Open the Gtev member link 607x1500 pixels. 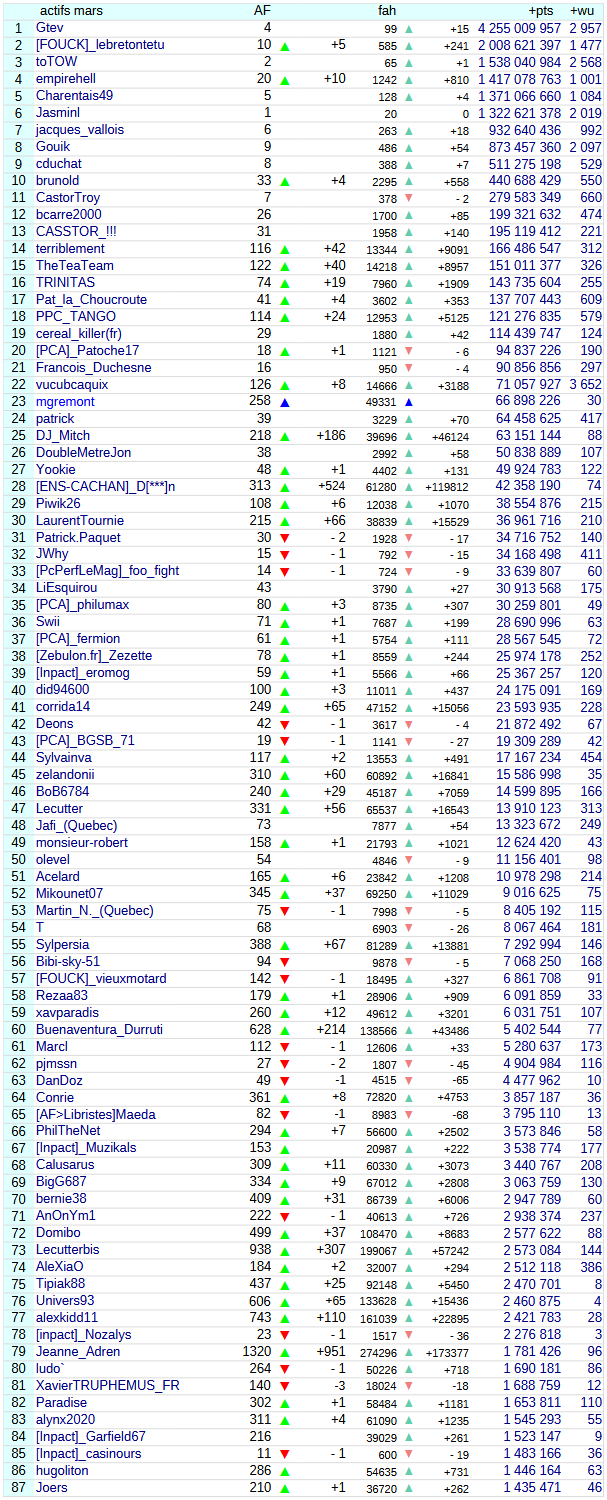point(49,28)
